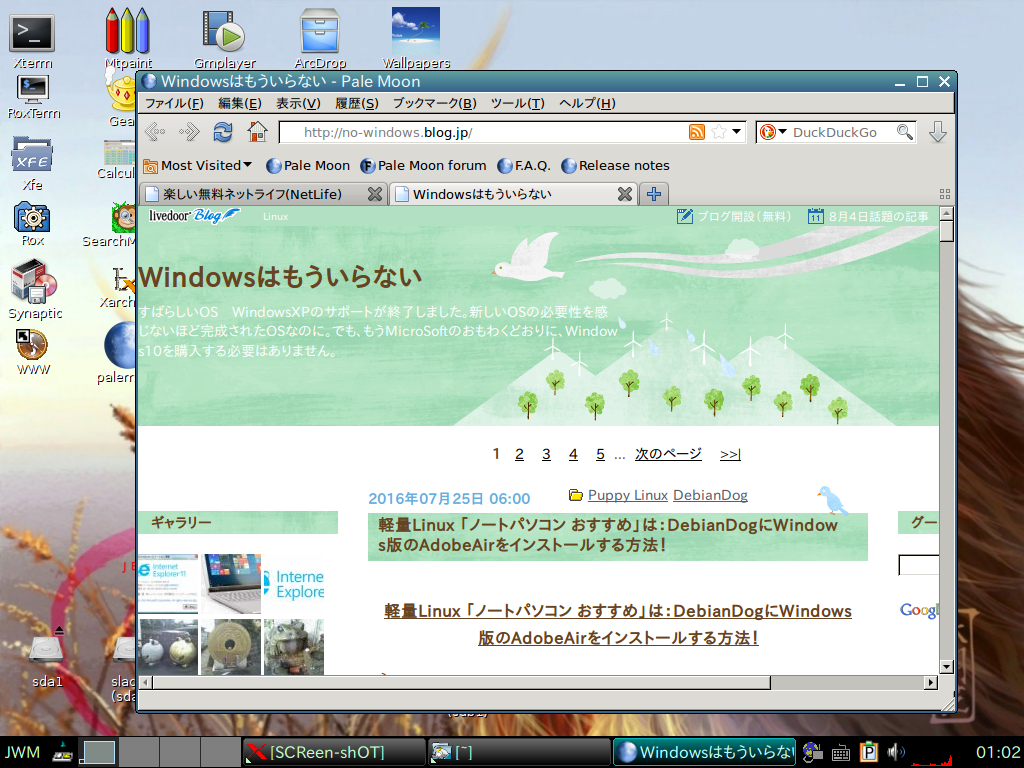
Task: Click the forward navigation arrow in Pale Moon
Action: pyautogui.click(x=189, y=132)
